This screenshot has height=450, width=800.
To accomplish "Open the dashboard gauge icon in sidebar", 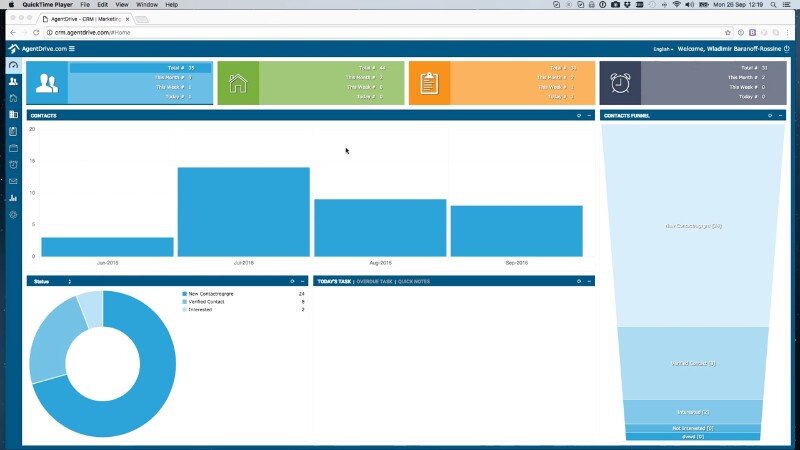I will tap(13, 65).
